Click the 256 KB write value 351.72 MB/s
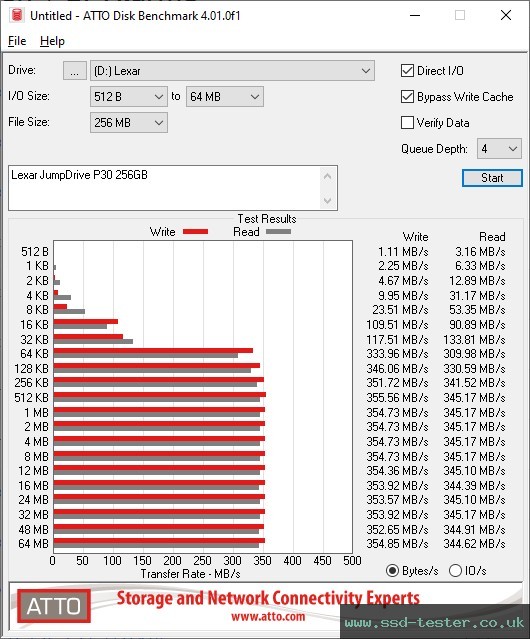 pos(397,383)
